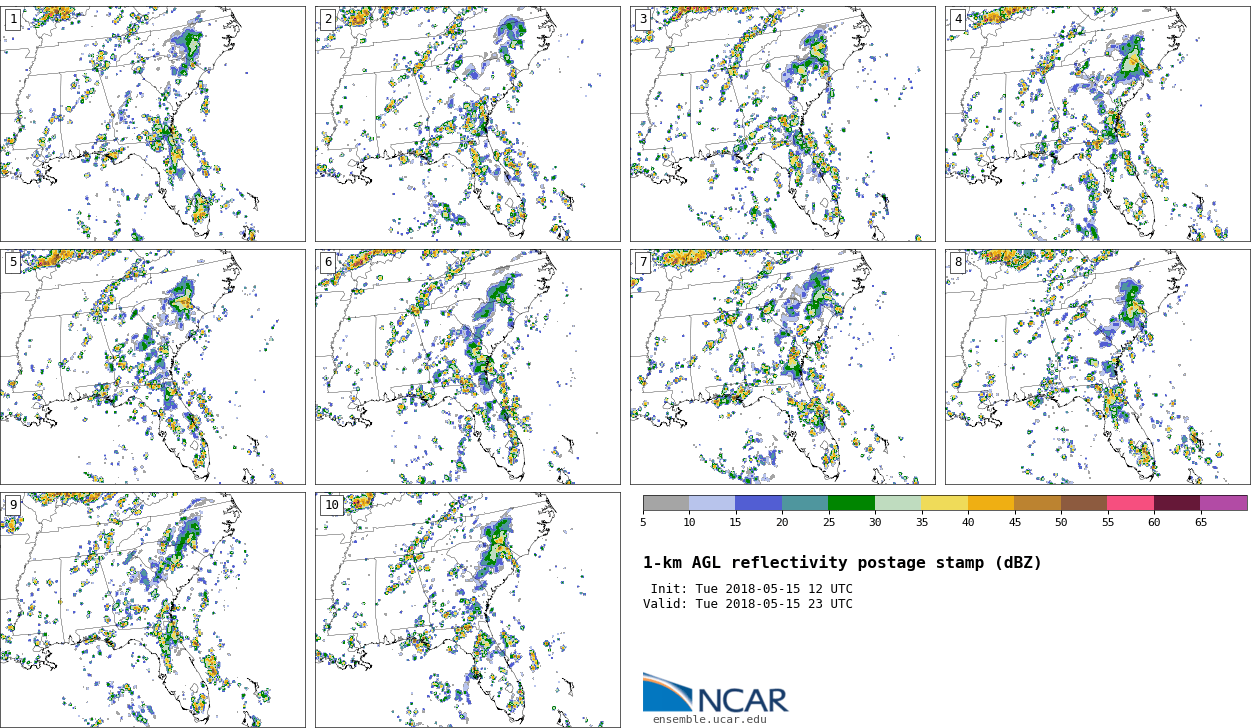Select the yellow 35-40 dBZ color swatch

point(944,503)
